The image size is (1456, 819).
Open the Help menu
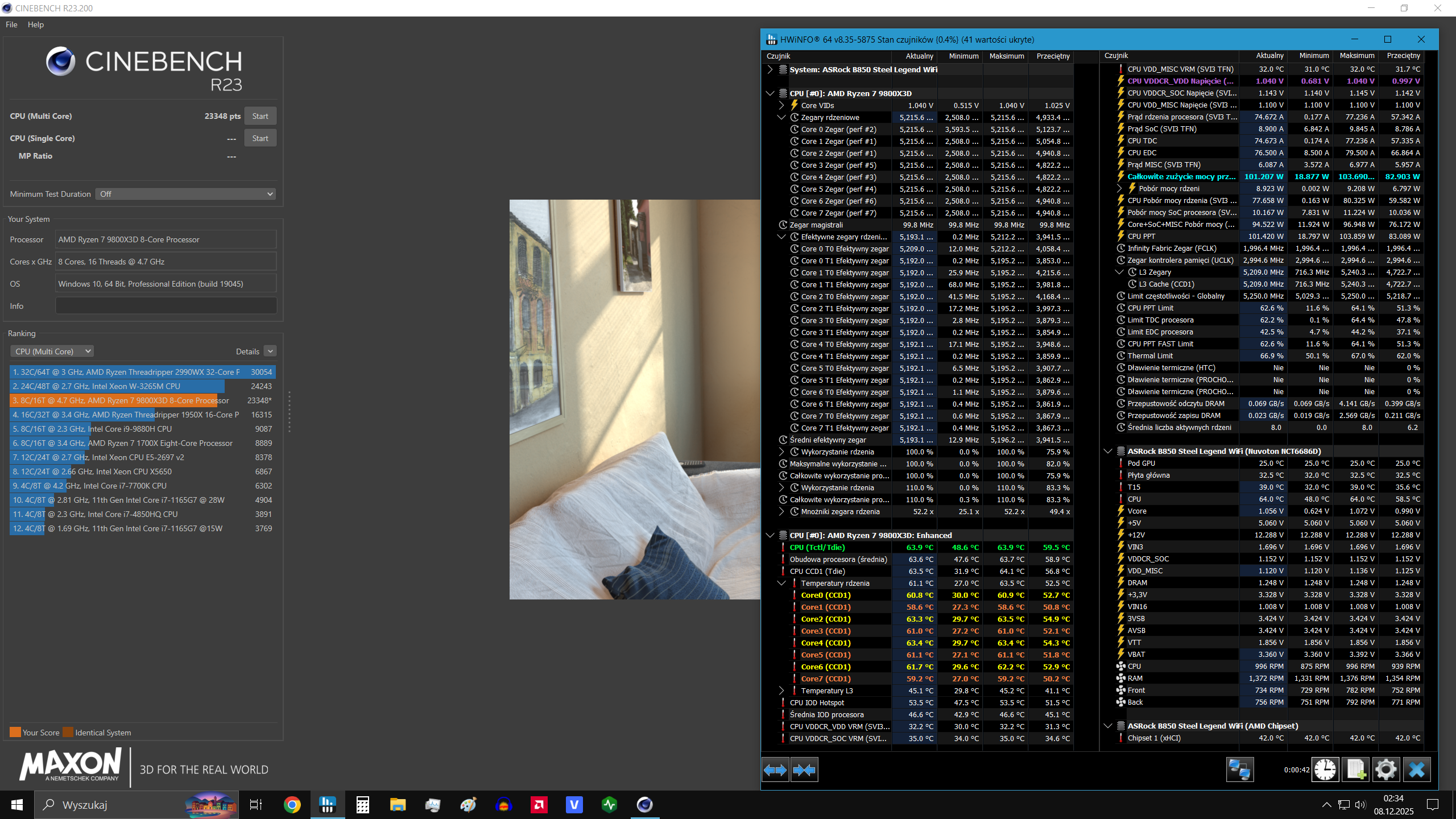coord(35,24)
